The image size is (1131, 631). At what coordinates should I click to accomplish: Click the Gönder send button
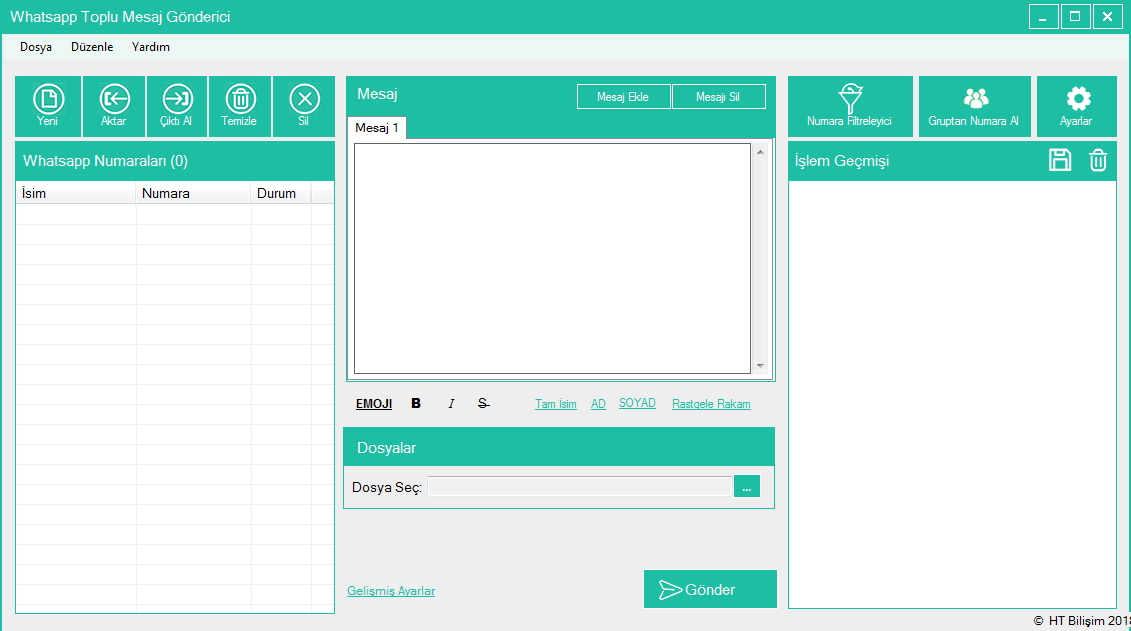[710, 589]
